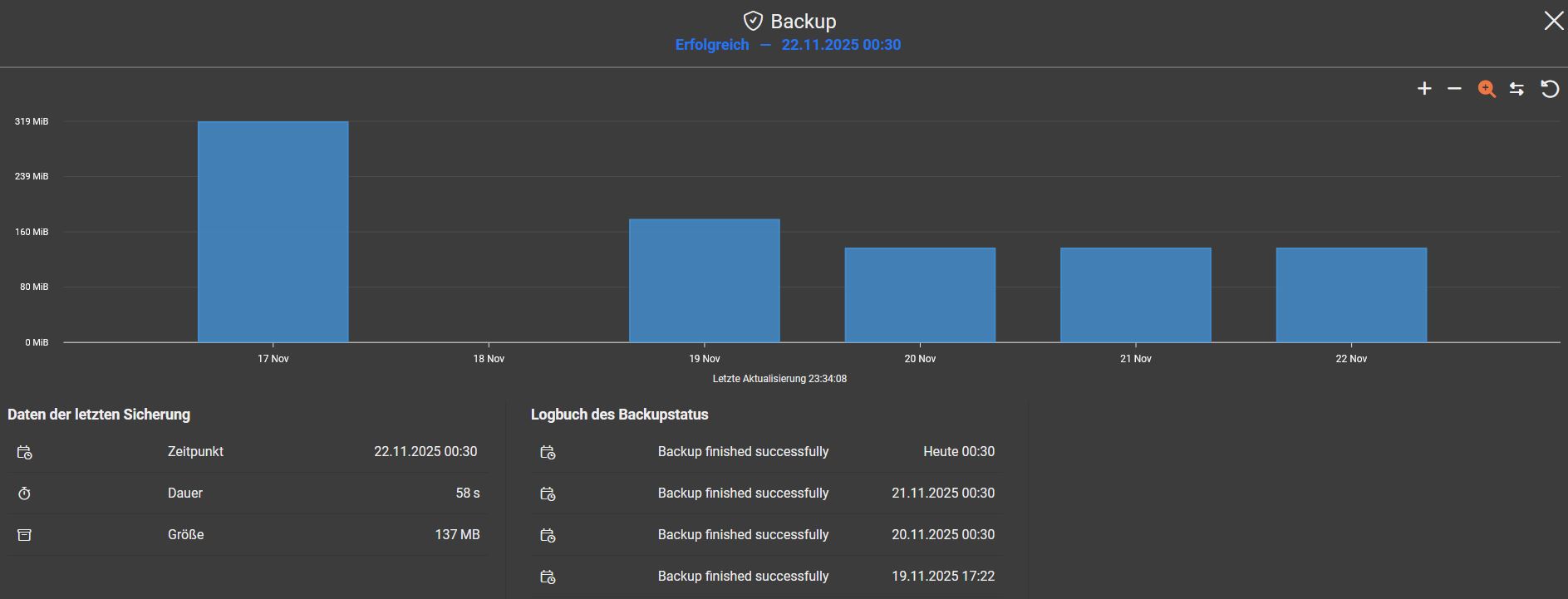
Task: Click the shield icon next to Backup title
Action: tap(753, 22)
